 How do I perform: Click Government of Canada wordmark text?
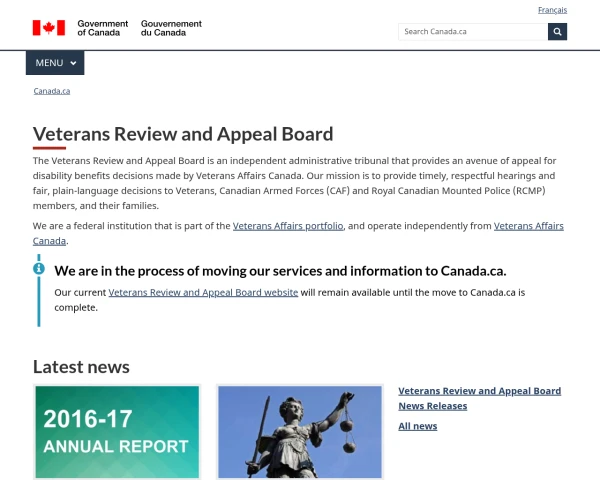(103, 28)
